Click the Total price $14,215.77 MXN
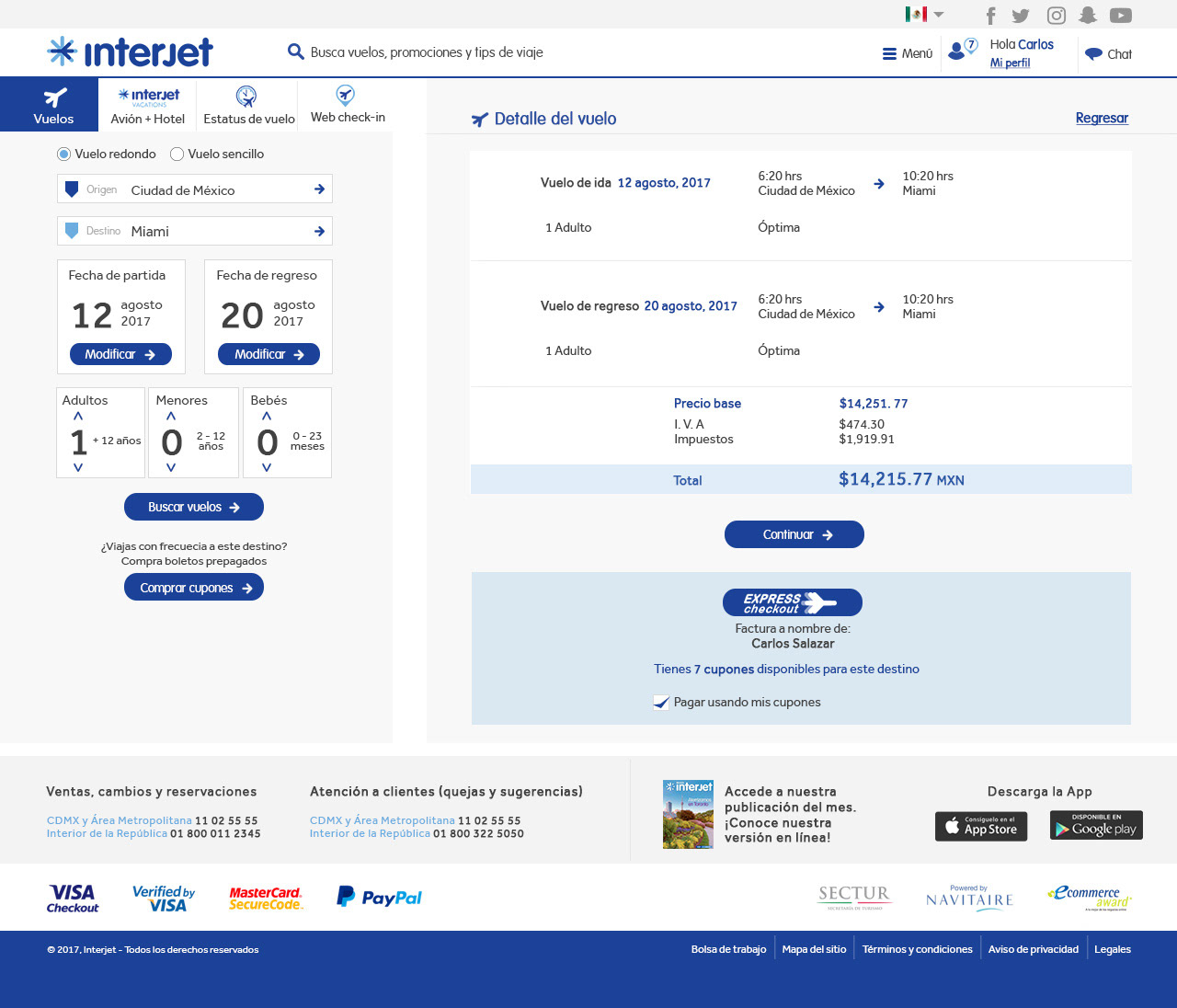Viewport: 1177px width, 1008px height. [901, 479]
